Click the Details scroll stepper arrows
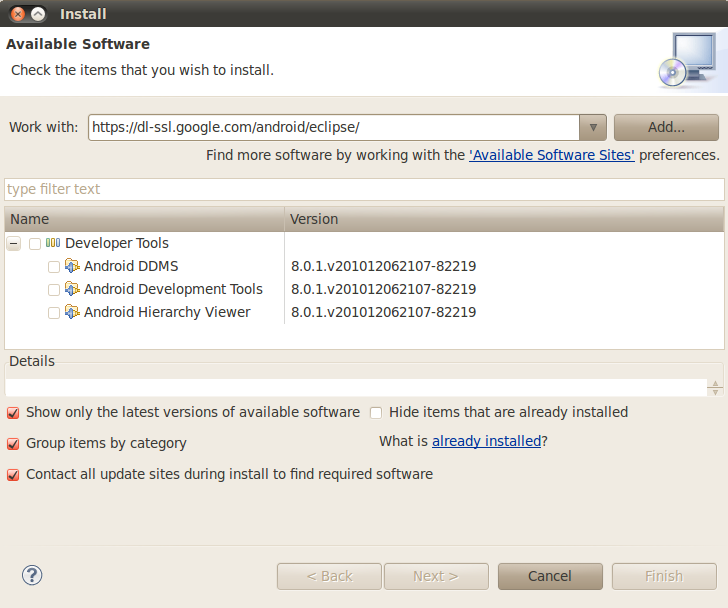The height and width of the screenshot is (608, 728). pyautogui.click(x=714, y=388)
